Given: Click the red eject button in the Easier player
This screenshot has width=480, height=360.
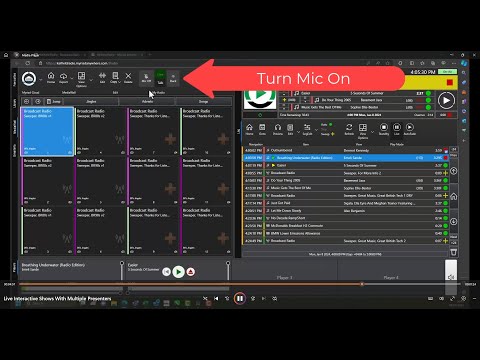Looking at the screenshot, I should point(191,272).
